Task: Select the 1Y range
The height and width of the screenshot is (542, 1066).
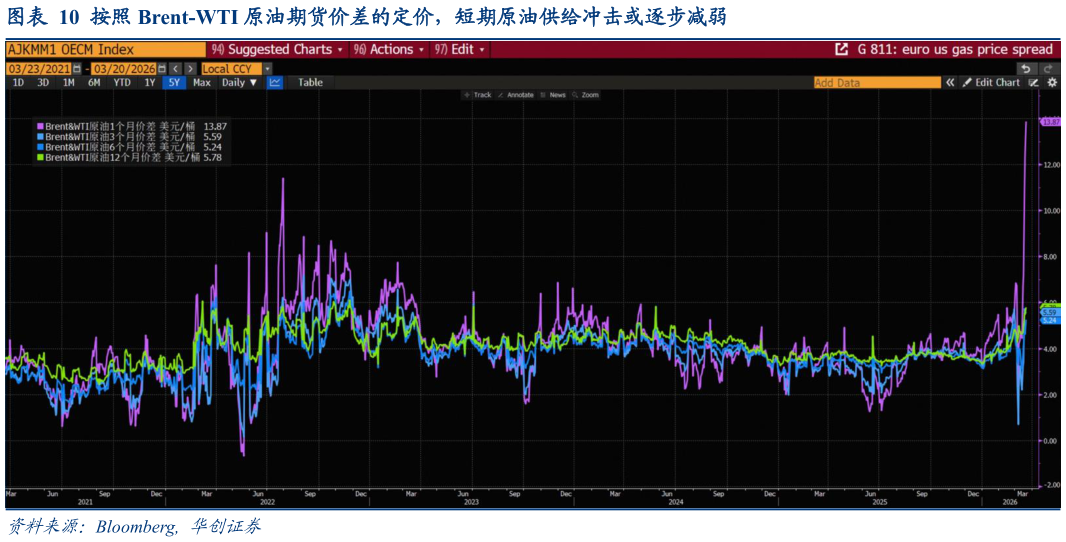Action: pyautogui.click(x=150, y=82)
